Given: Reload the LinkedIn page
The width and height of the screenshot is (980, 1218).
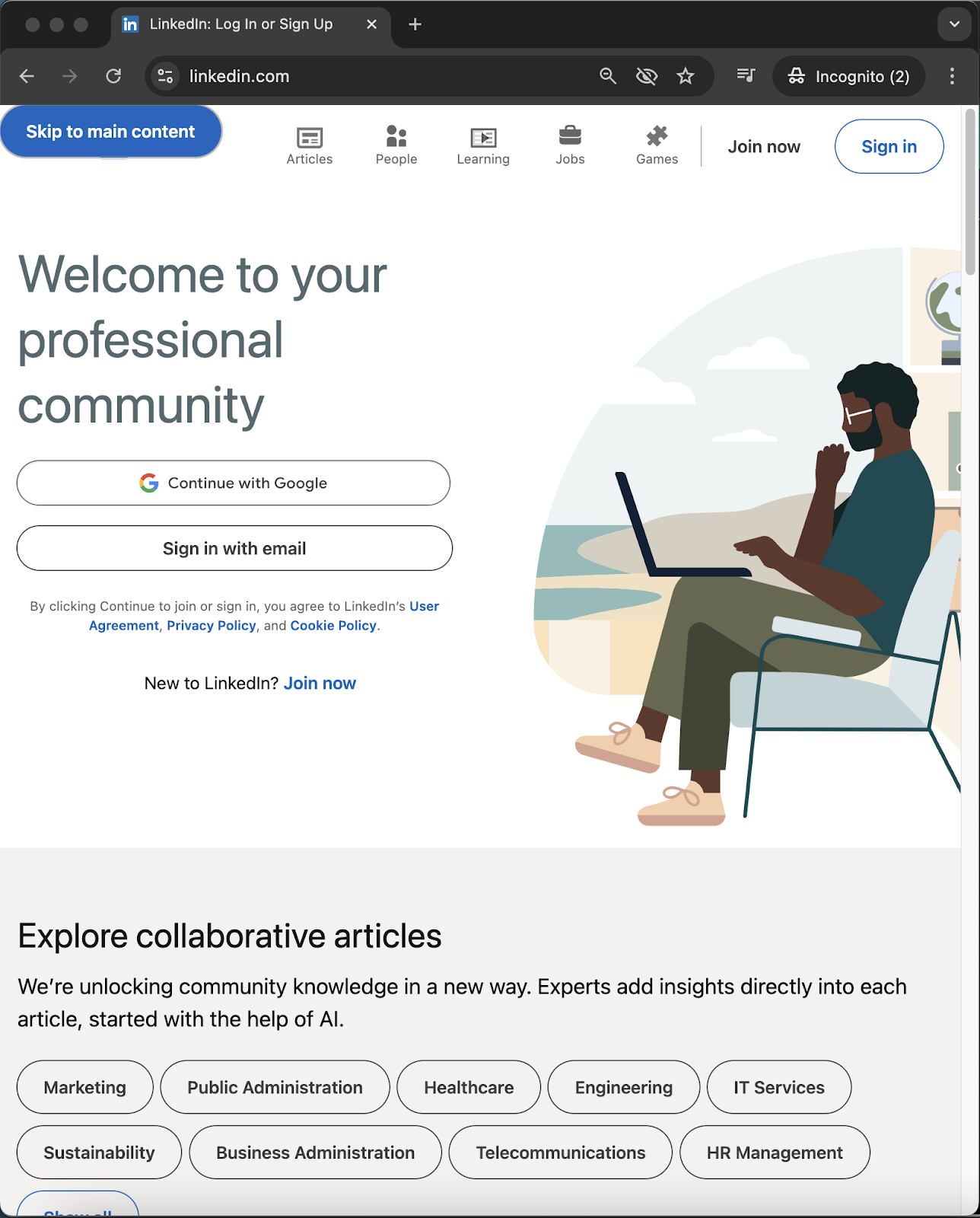Looking at the screenshot, I should (x=113, y=76).
